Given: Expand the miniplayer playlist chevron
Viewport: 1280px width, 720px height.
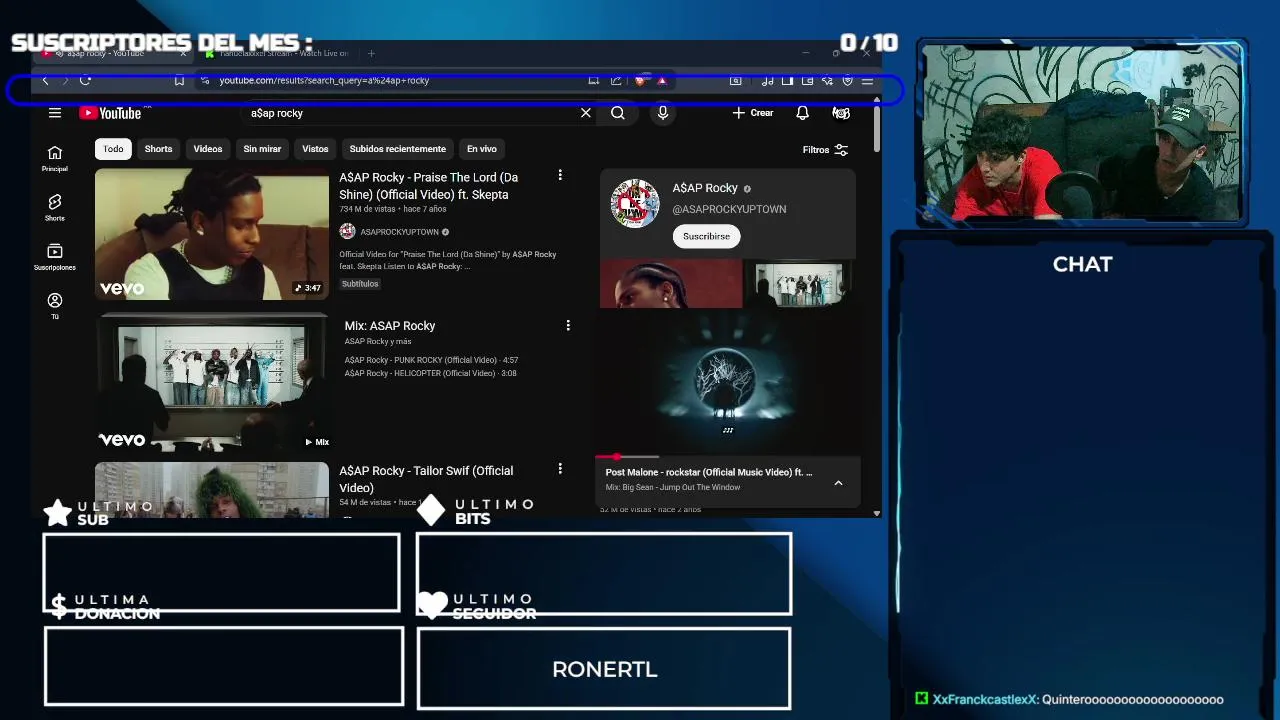Looking at the screenshot, I should point(838,483).
